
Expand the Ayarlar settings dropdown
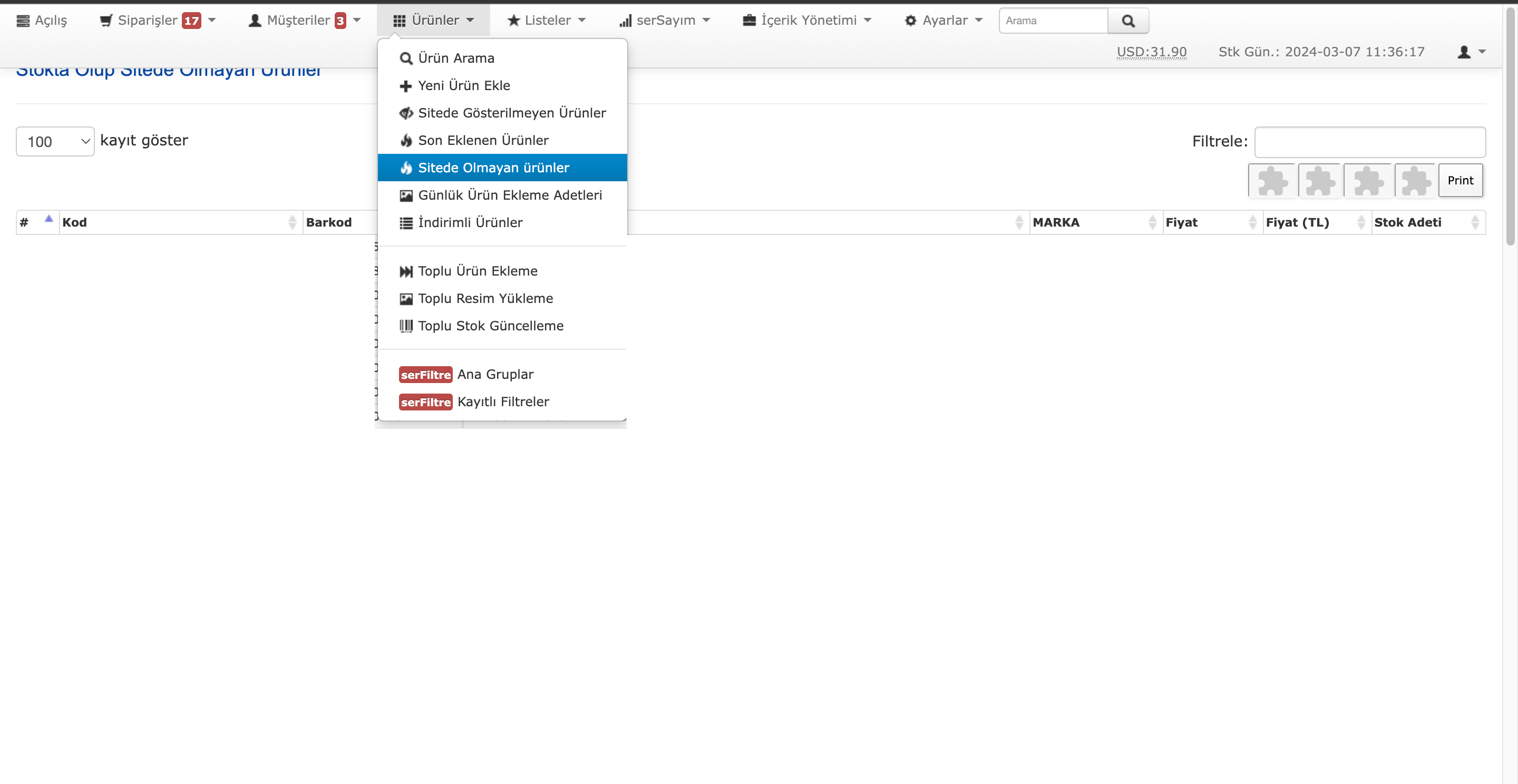(x=944, y=21)
